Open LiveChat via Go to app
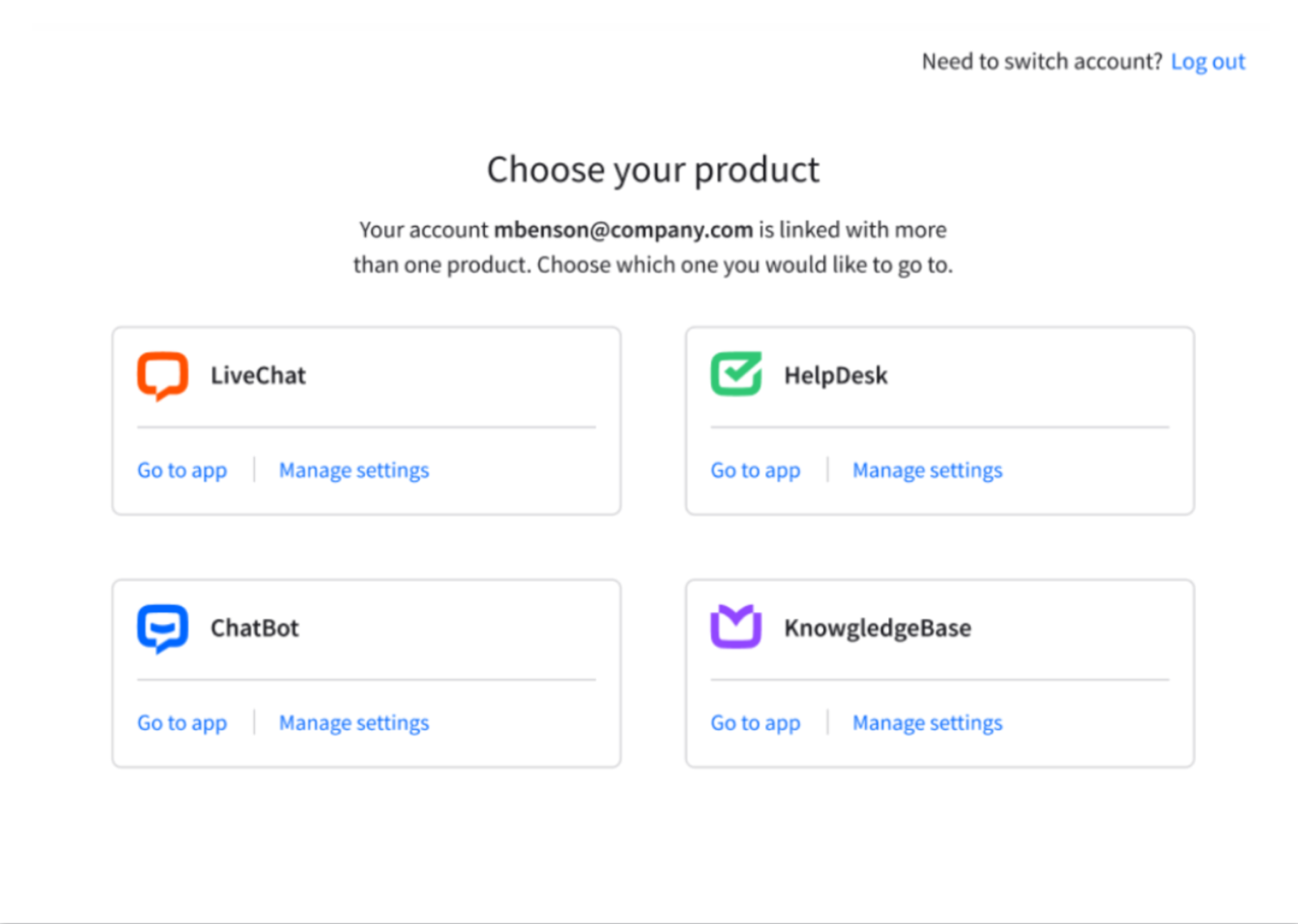Screen dimensions: 1298x924 [182, 470]
